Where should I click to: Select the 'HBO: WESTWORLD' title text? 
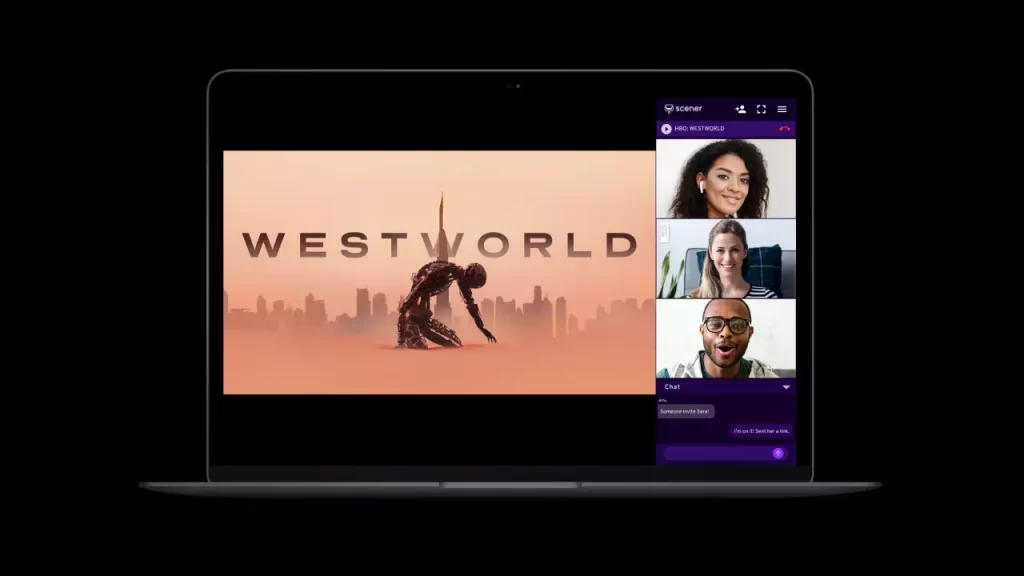click(x=699, y=129)
